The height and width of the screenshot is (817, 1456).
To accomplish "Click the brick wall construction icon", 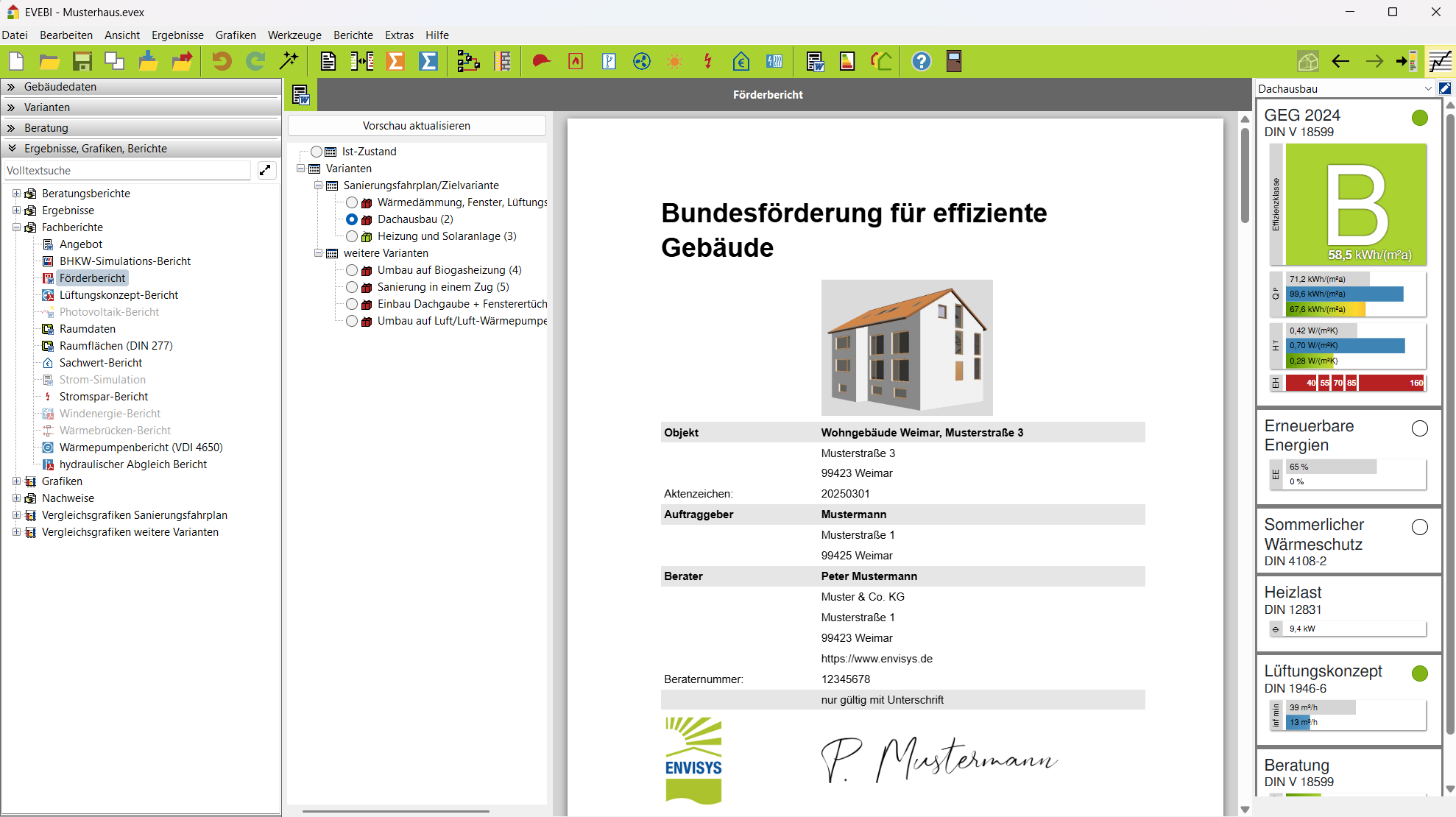I will tap(503, 61).
